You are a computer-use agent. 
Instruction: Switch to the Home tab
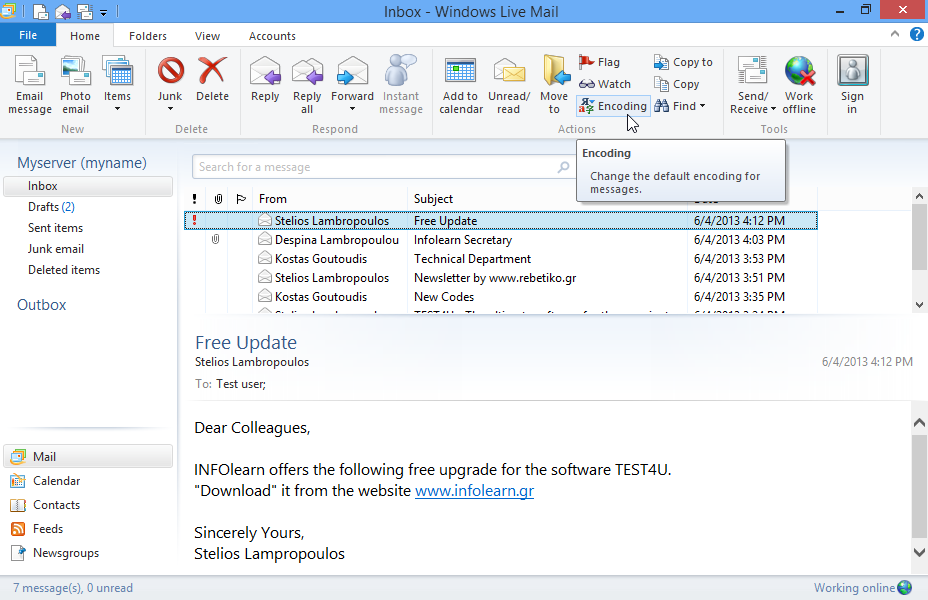(85, 36)
